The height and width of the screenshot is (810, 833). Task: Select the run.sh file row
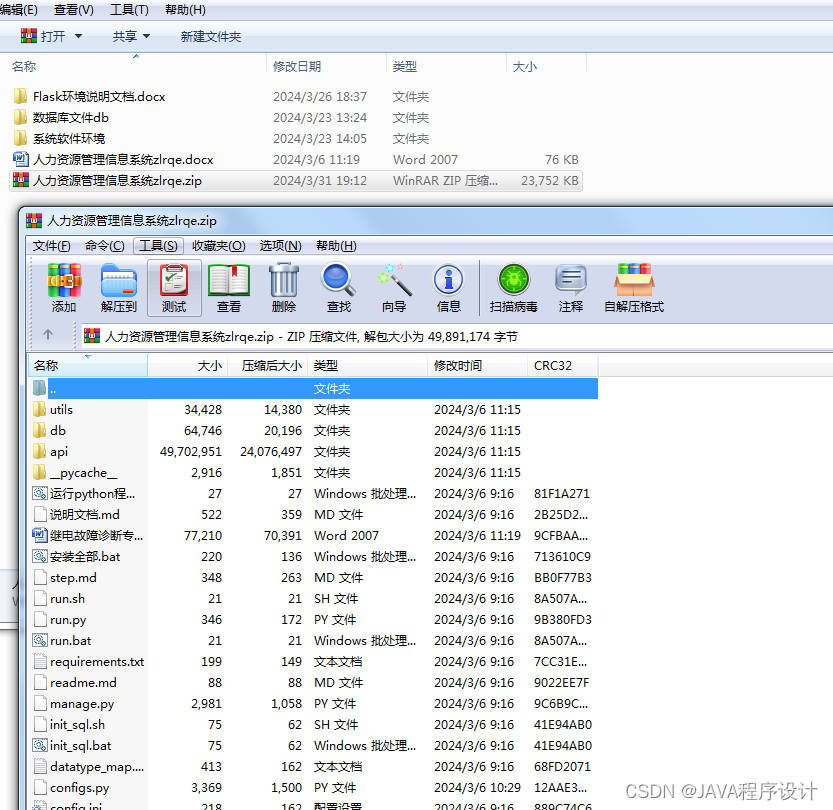313,599
